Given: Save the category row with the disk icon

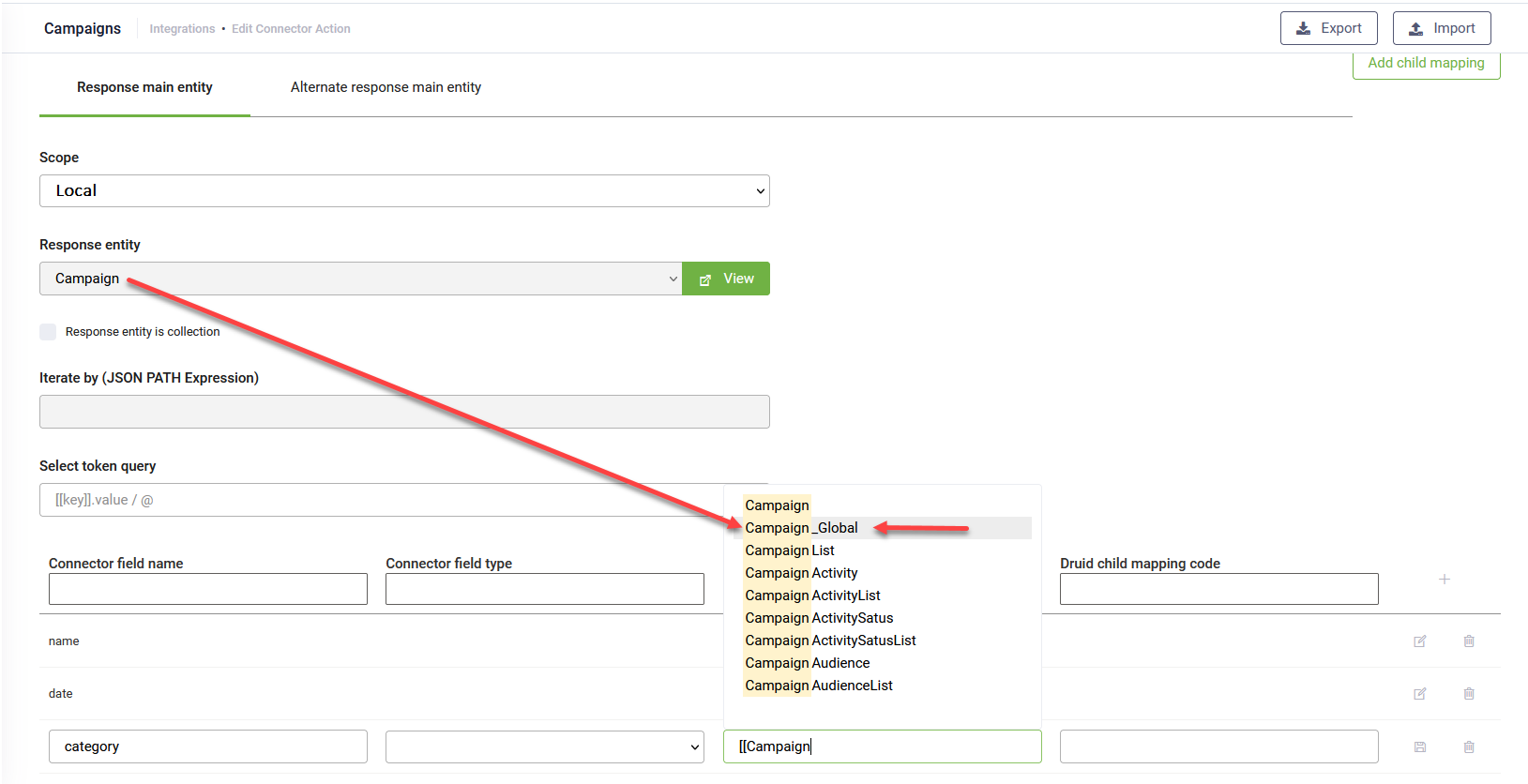Looking at the screenshot, I should click(1419, 747).
